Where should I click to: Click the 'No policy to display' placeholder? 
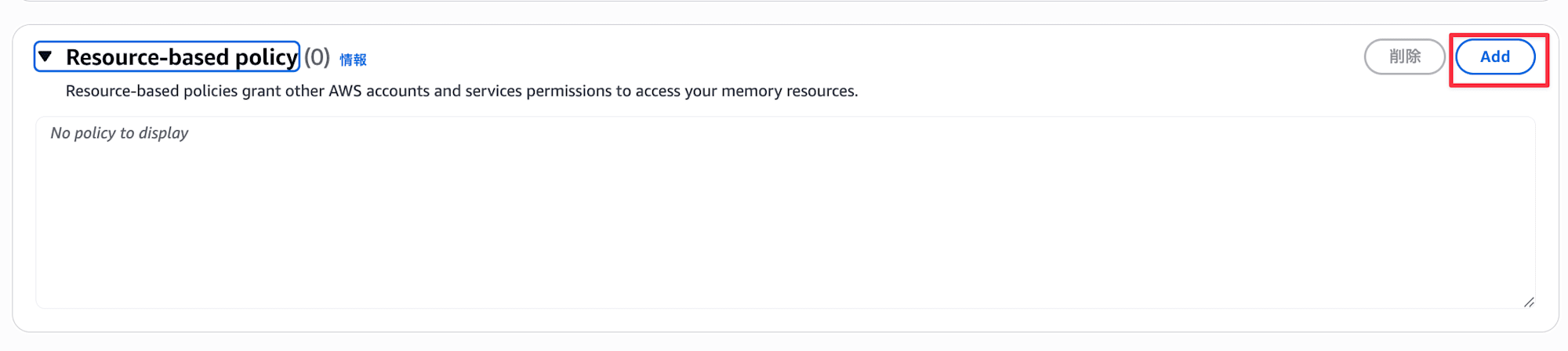pos(119,133)
